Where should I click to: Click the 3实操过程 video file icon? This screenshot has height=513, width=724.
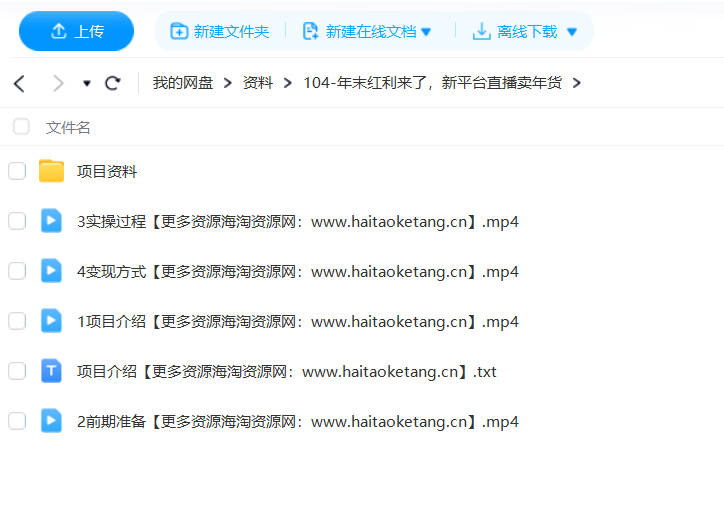point(51,221)
